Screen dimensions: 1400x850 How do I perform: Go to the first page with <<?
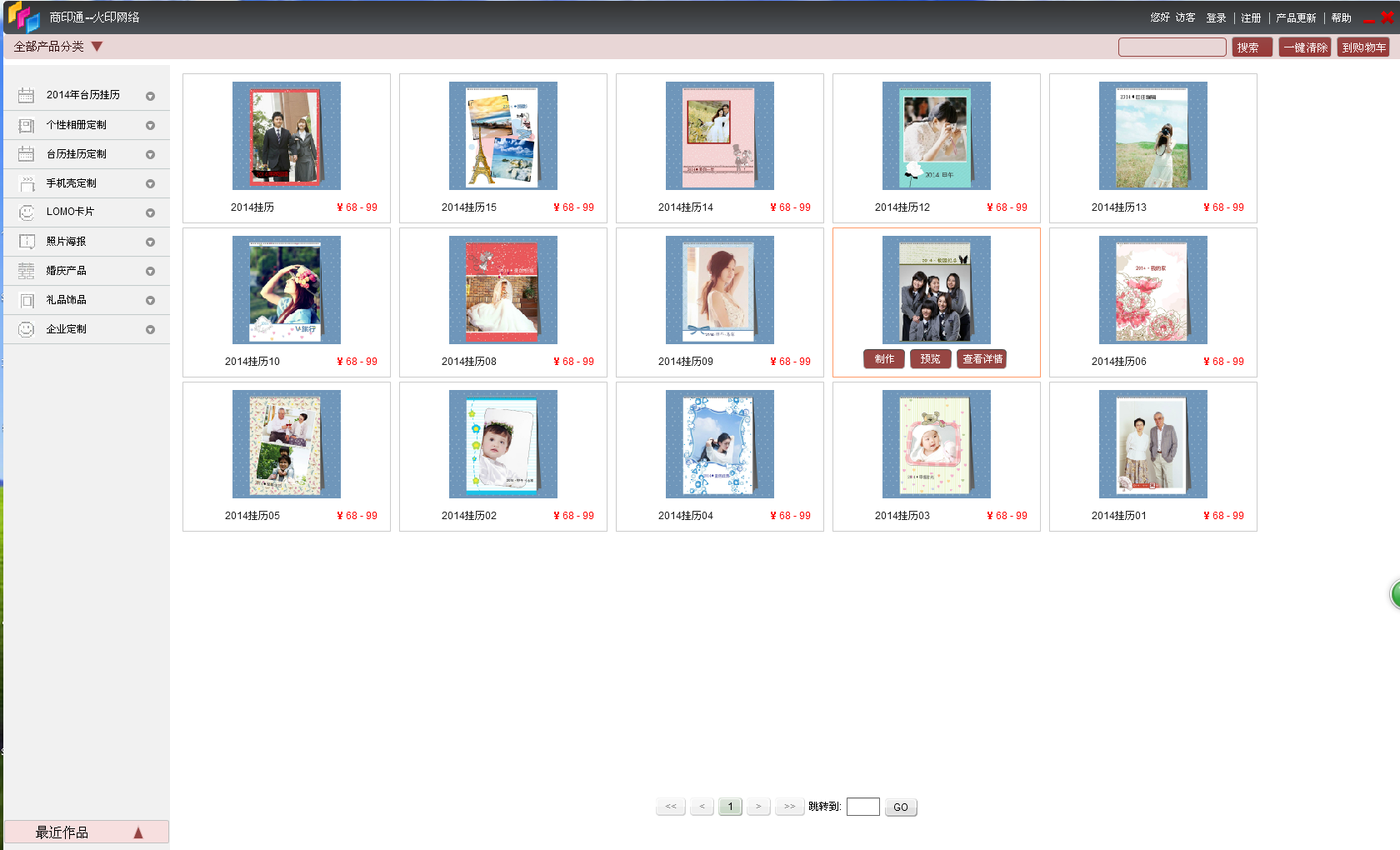[671, 807]
